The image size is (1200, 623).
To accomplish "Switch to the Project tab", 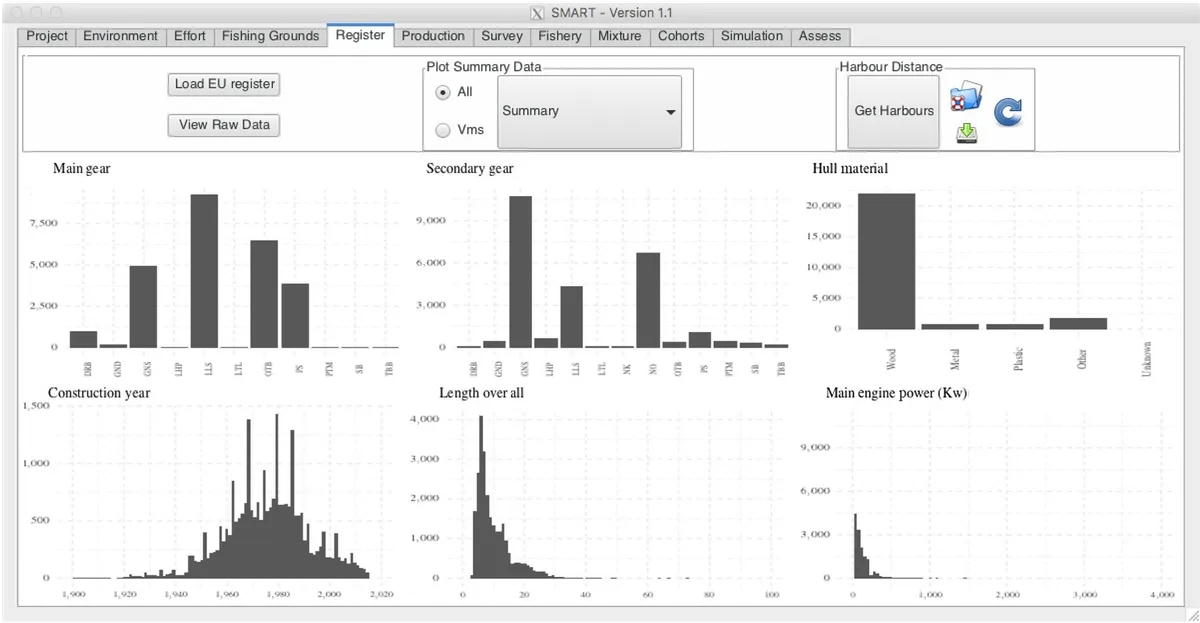I will (47, 36).
